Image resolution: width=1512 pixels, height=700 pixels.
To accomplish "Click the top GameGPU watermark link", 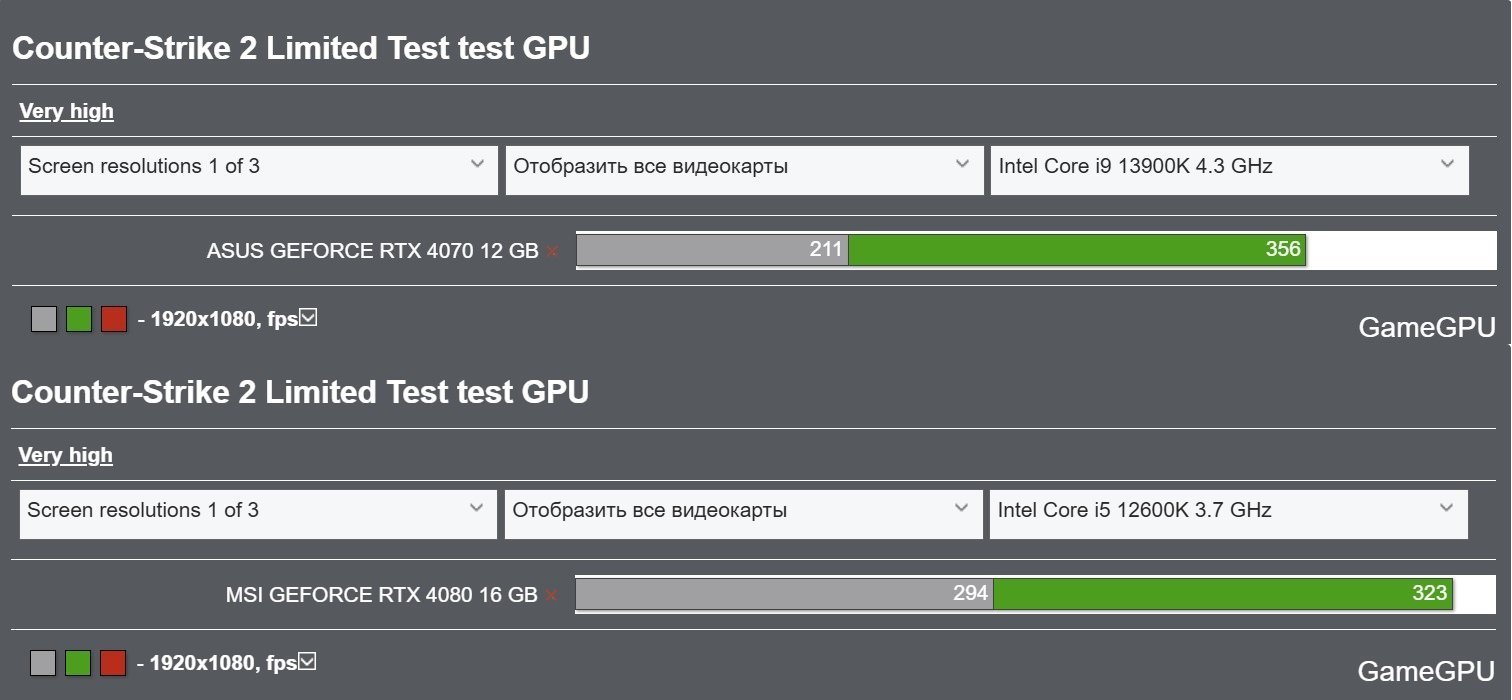I will click(1427, 327).
